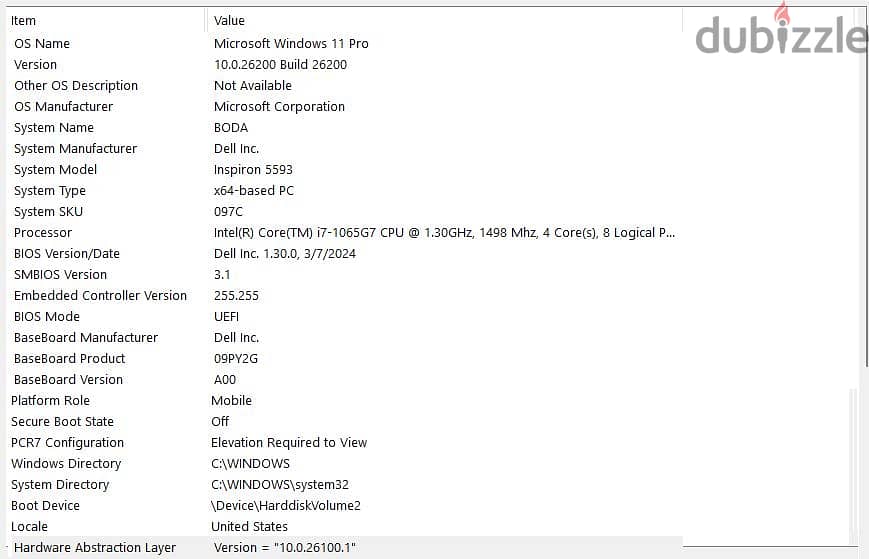Select the SMBIOS Version row label
Image resolution: width=869 pixels, height=559 pixels.
pyautogui.click(x=60, y=275)
